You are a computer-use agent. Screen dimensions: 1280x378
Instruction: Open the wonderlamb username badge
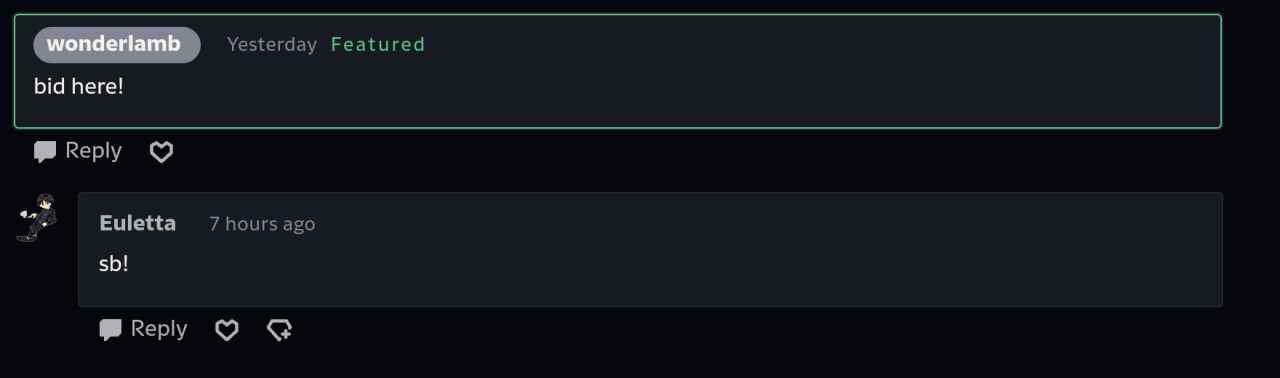116,45
